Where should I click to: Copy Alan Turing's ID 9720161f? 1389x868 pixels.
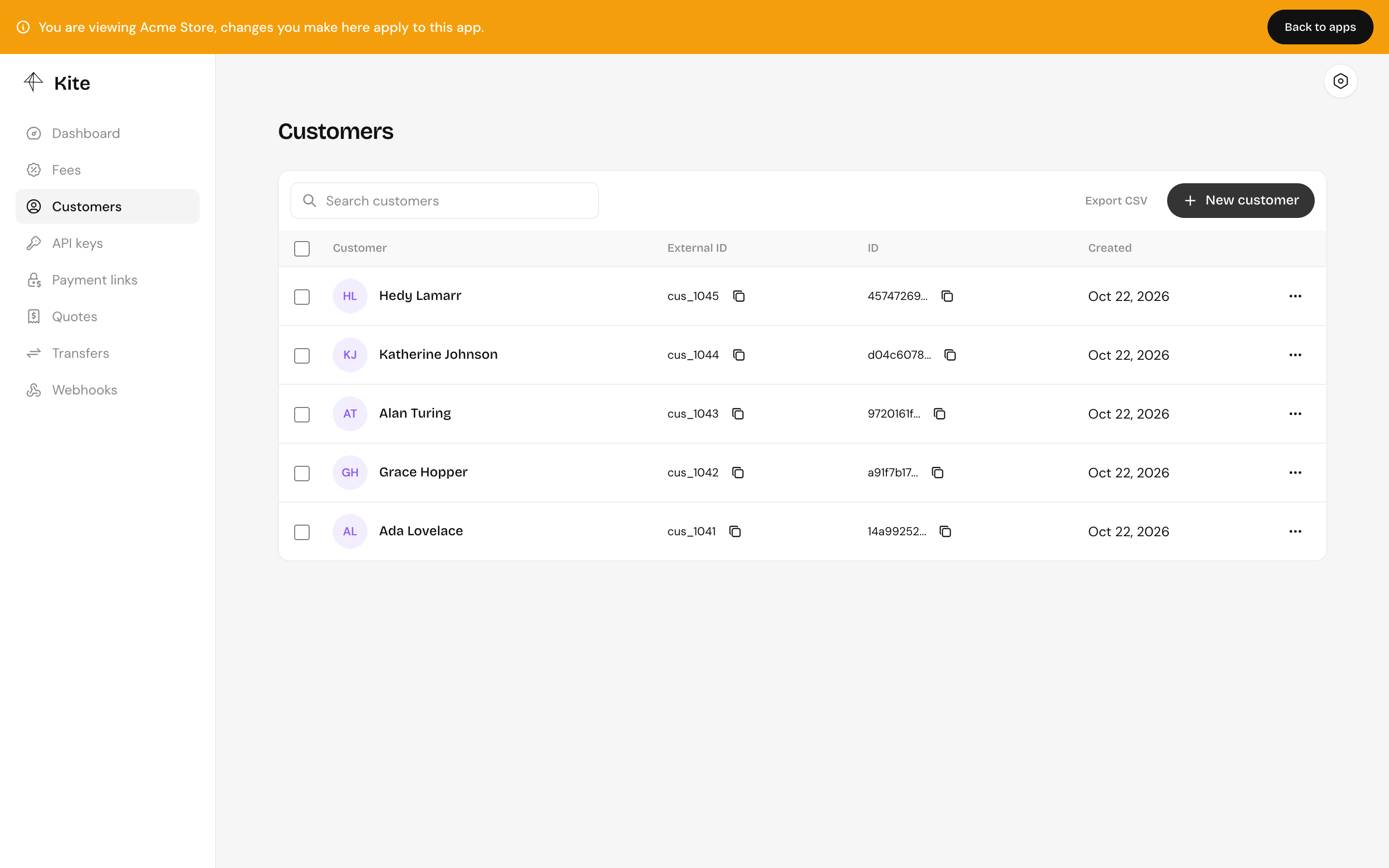(x=939, y=414)
